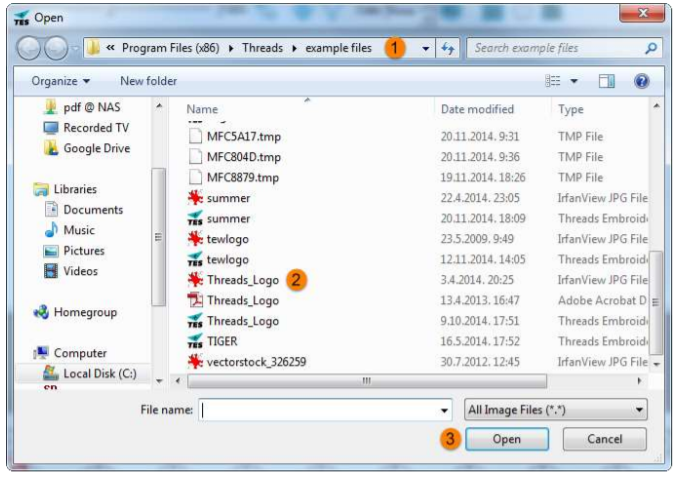Click the Homegroup icon
681x480 pixels.
point(41,312)
